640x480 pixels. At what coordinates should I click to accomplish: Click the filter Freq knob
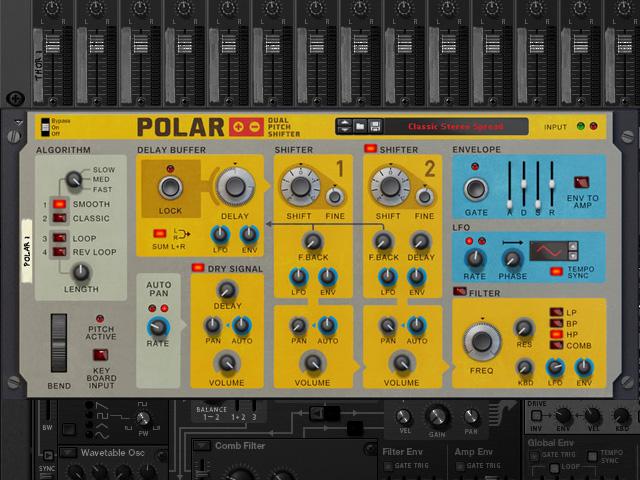[482, 341]
